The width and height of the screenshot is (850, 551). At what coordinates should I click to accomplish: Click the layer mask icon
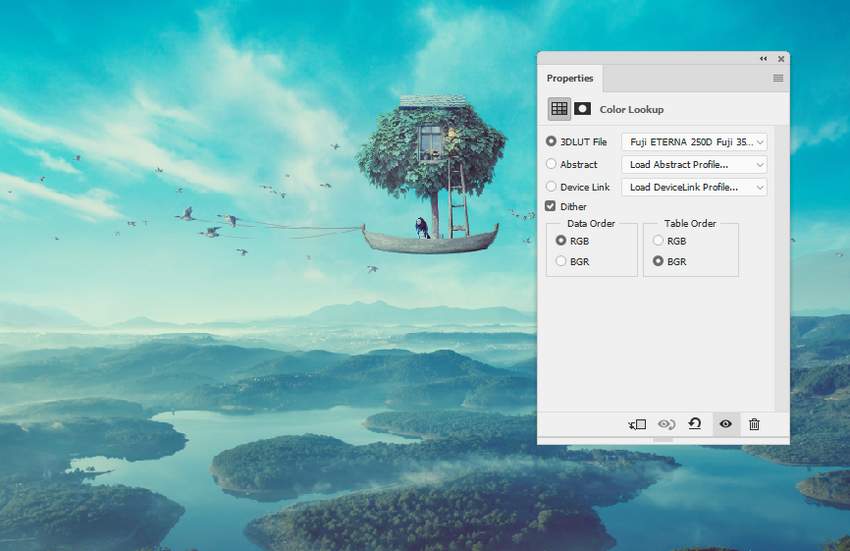tap(583, 109)
